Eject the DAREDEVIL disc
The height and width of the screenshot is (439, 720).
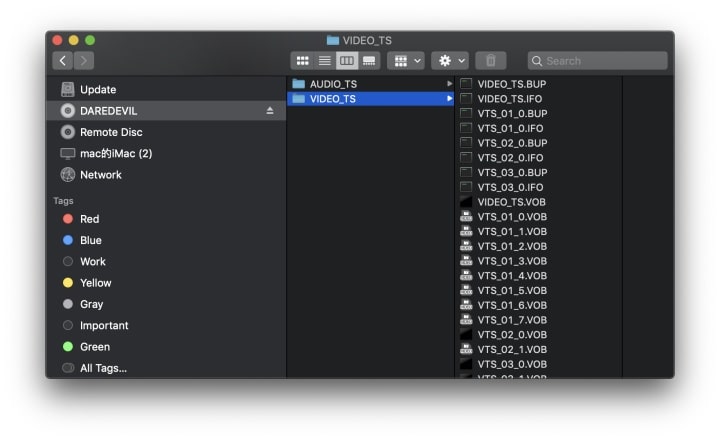(x=270, y=111)
